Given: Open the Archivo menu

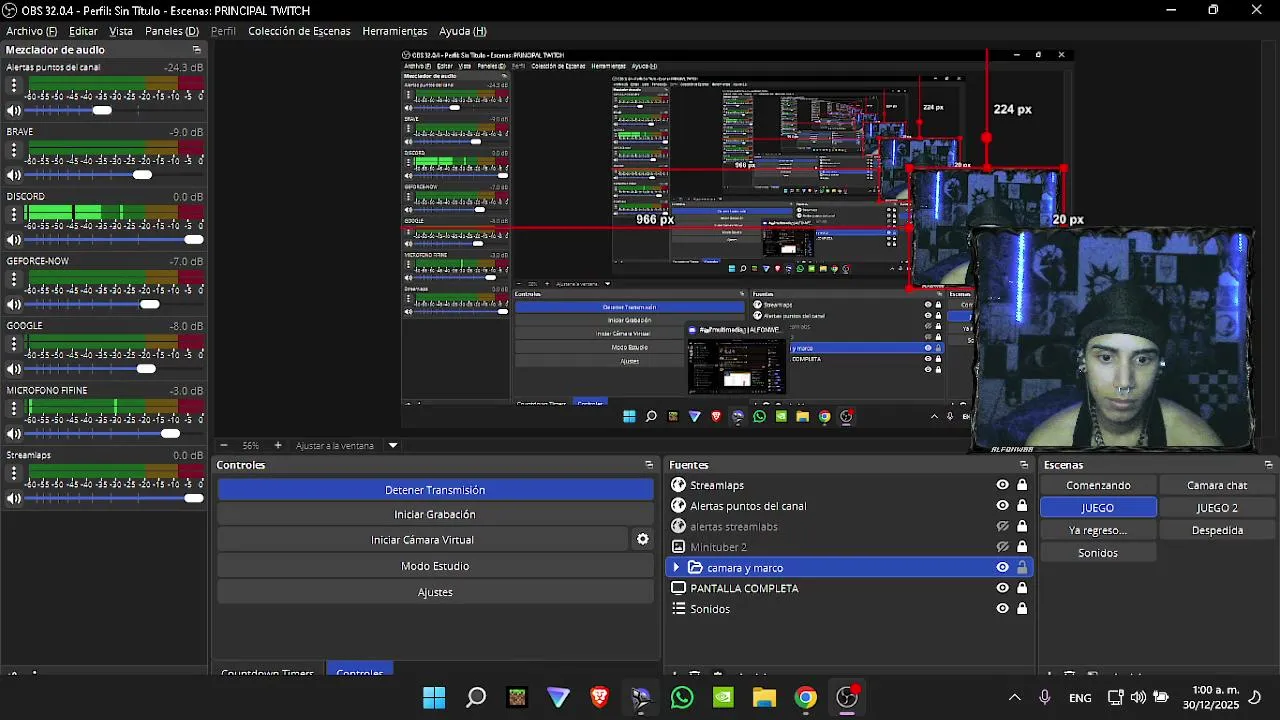Looking at the screenshot, I should pos(31,31).
